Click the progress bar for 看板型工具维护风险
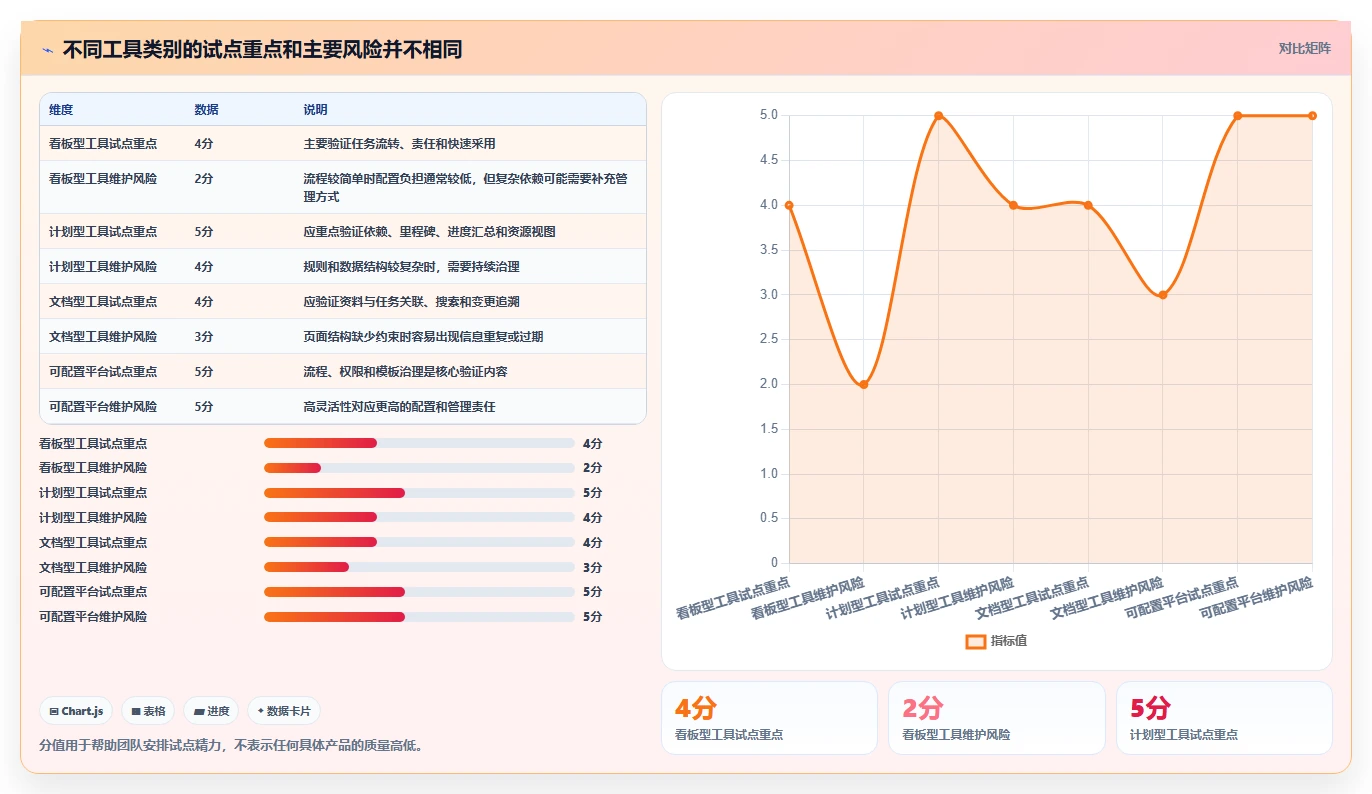Screen dimensions: 1372x794 click(x=419, y=468)
